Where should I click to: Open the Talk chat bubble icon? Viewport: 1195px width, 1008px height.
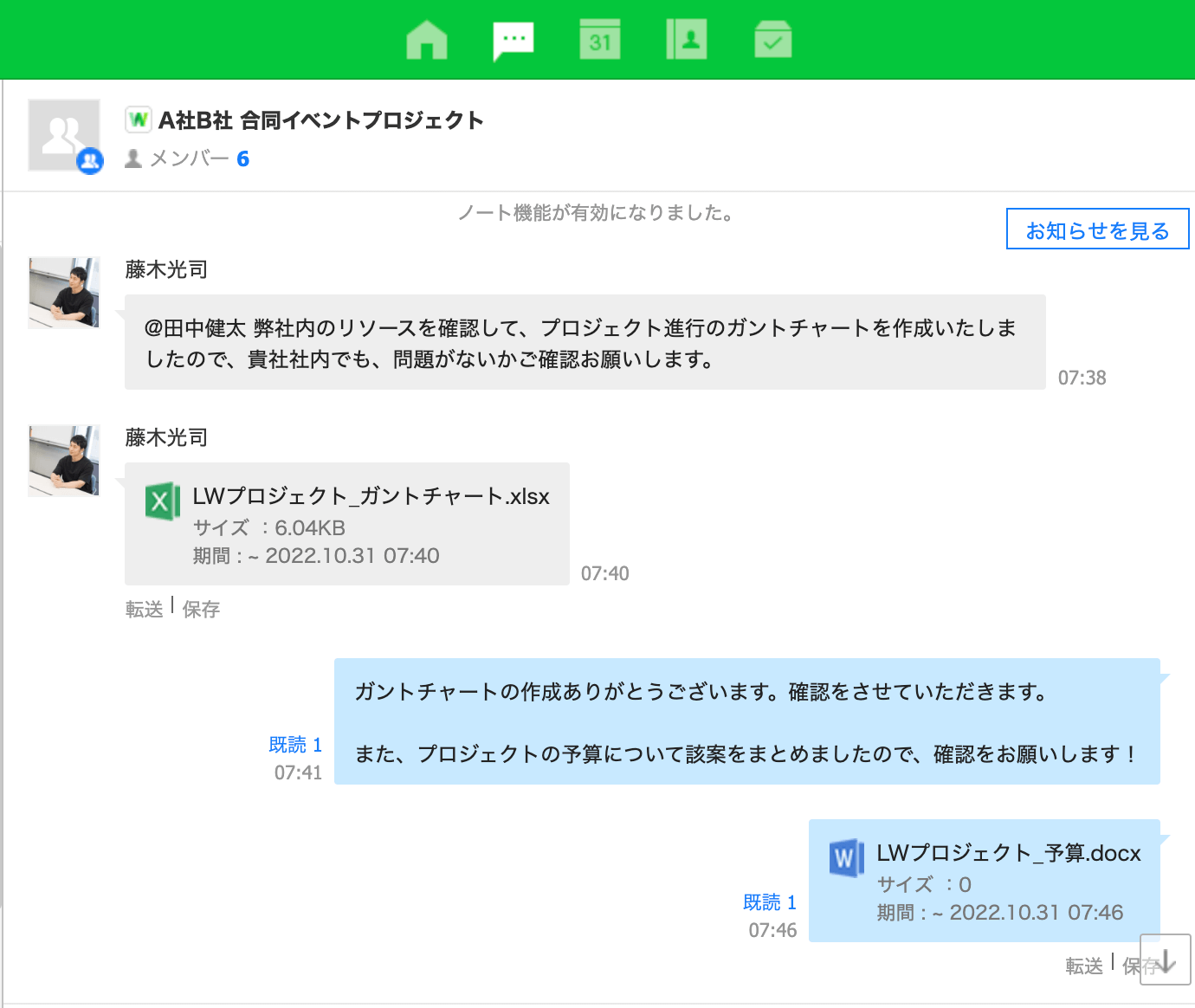(x=514, y=40)
